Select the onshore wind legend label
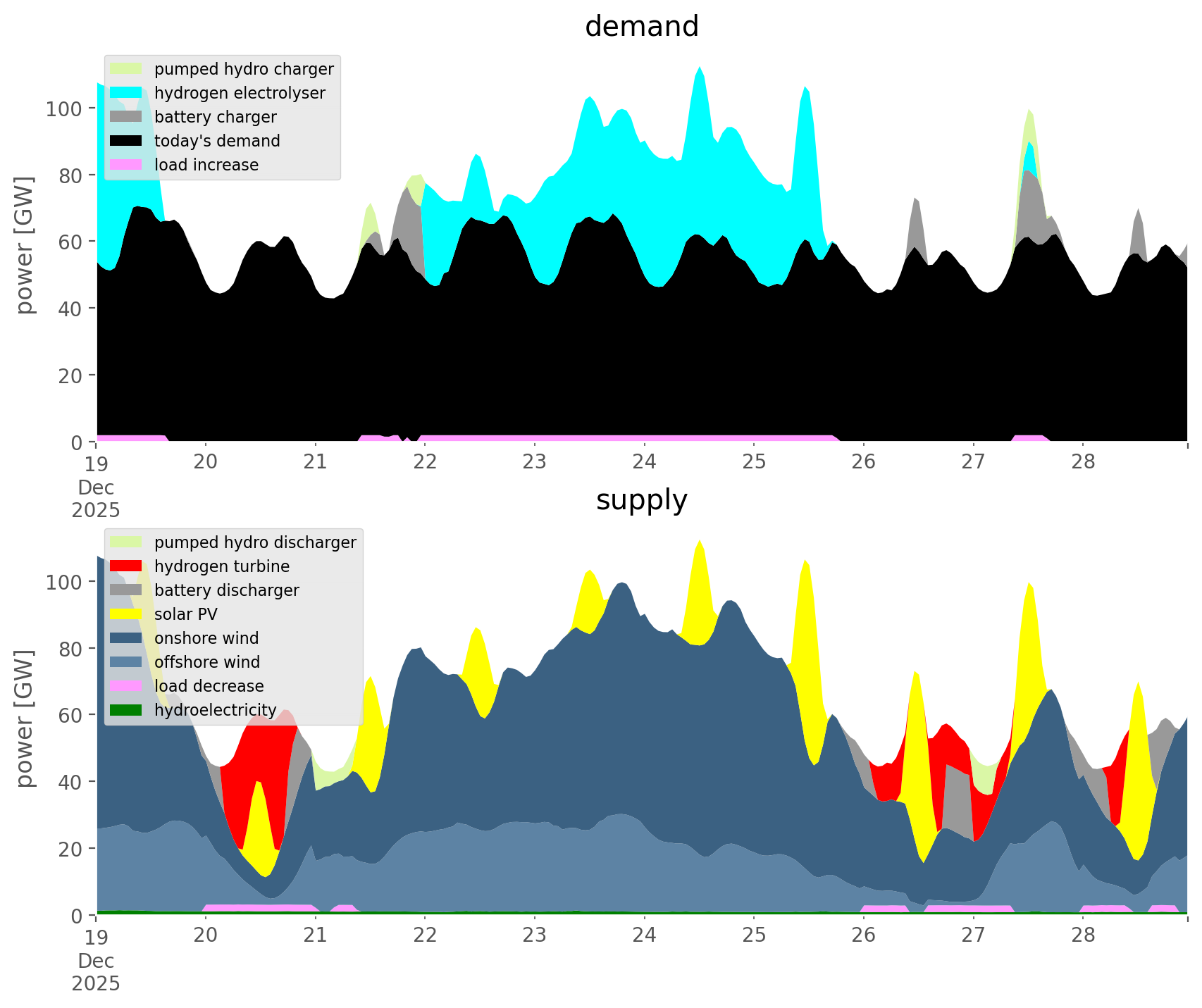The height and width of the screenshot is (1008, 1202). click(206, 638)
